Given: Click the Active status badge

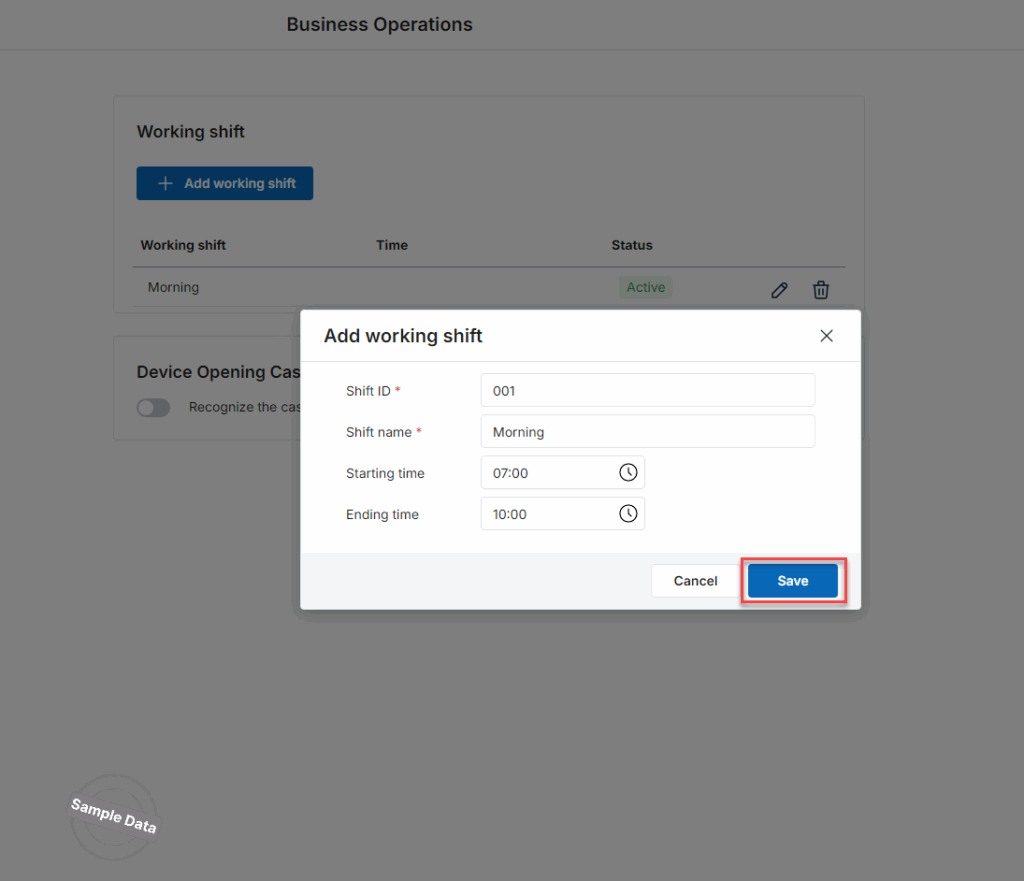Looking at the screenshot, I should [645, 288].
